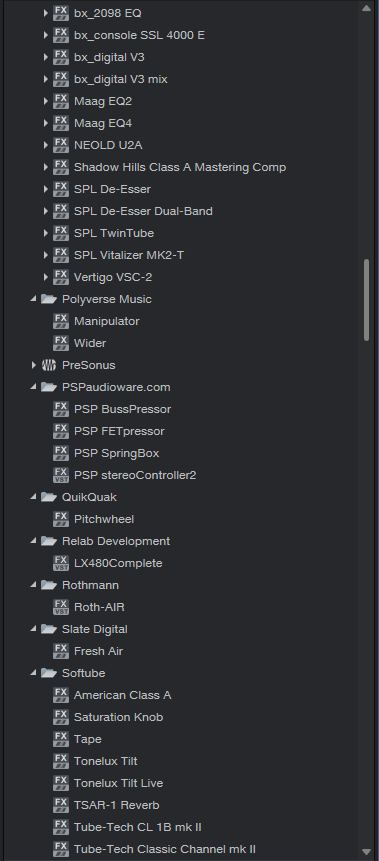This screenshot has height=861, width=379.
Task: Collapse the Polyverse Music folder
Action: pos(34,298)
